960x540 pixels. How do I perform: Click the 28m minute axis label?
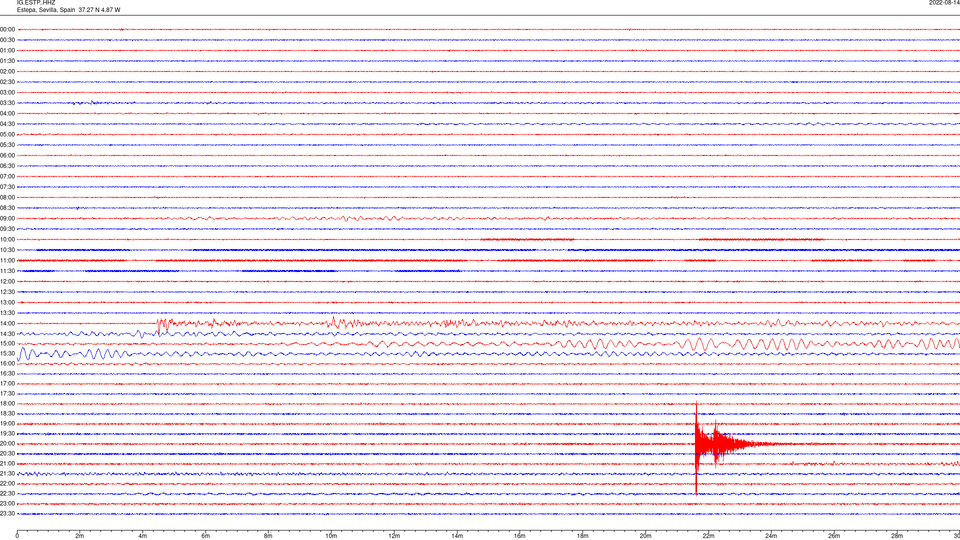(x=897, y=536)
